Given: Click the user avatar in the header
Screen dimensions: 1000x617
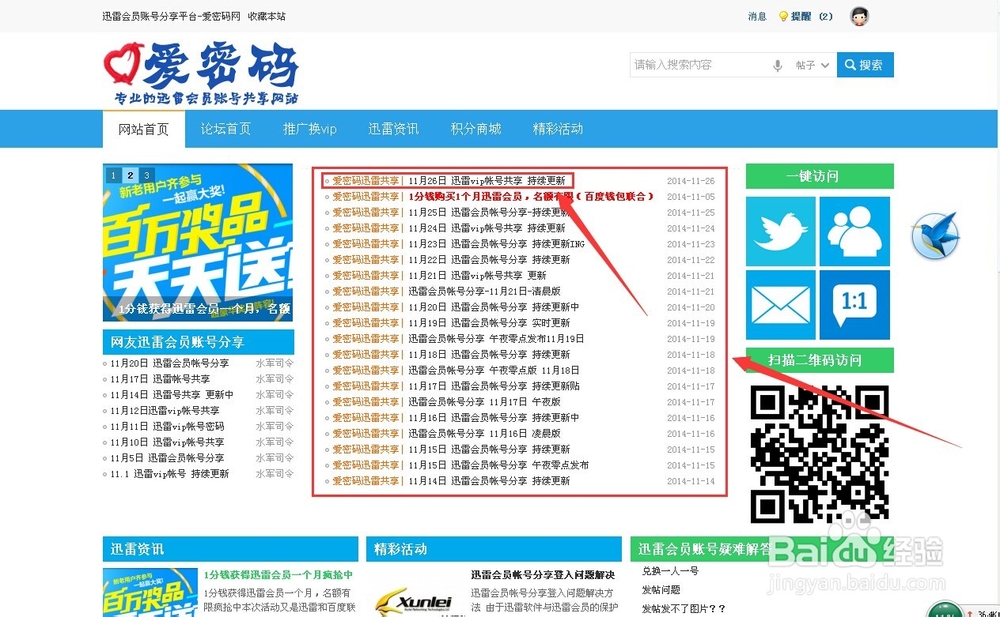Looking at the screenshot, I should [860, 16].
